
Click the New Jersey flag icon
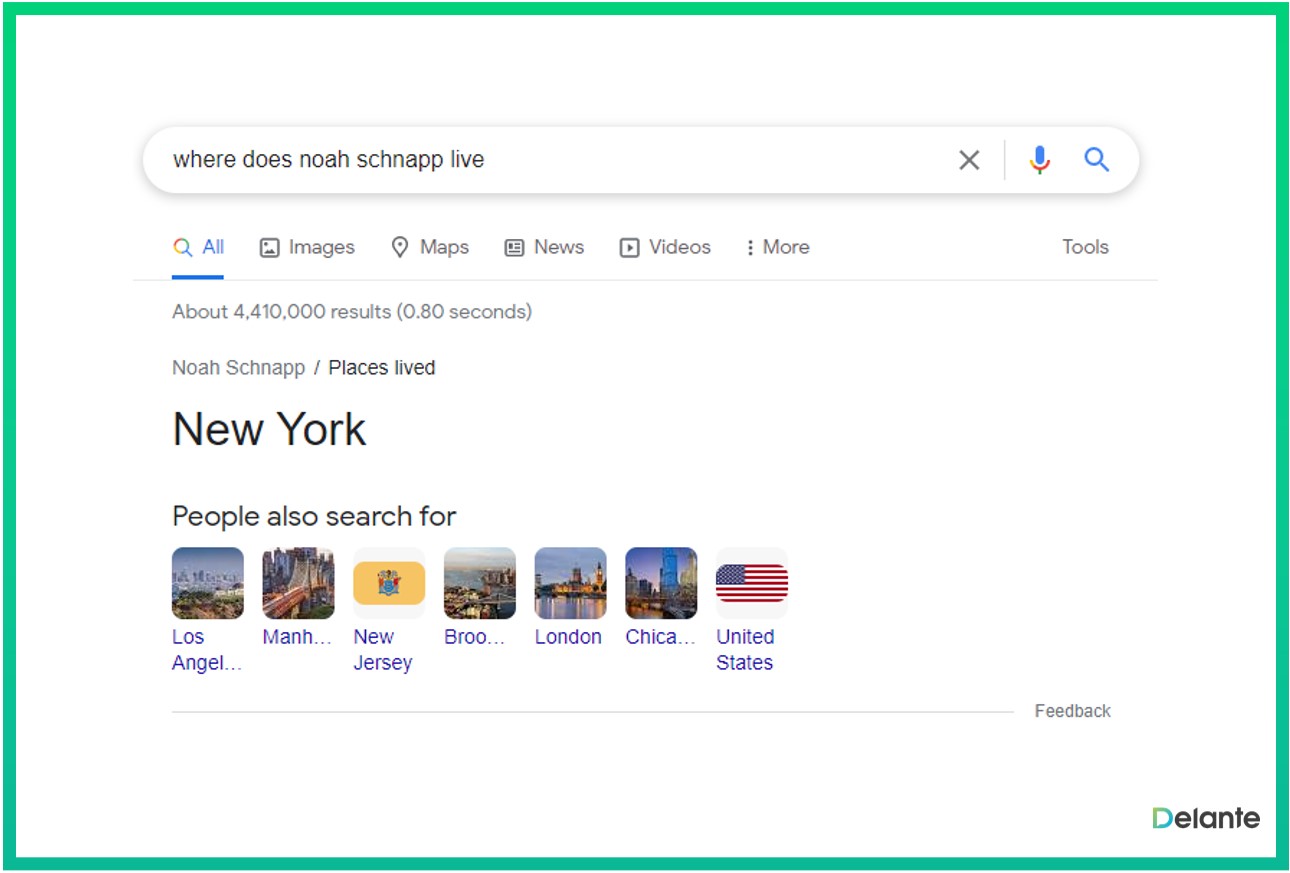click(389, 583)
